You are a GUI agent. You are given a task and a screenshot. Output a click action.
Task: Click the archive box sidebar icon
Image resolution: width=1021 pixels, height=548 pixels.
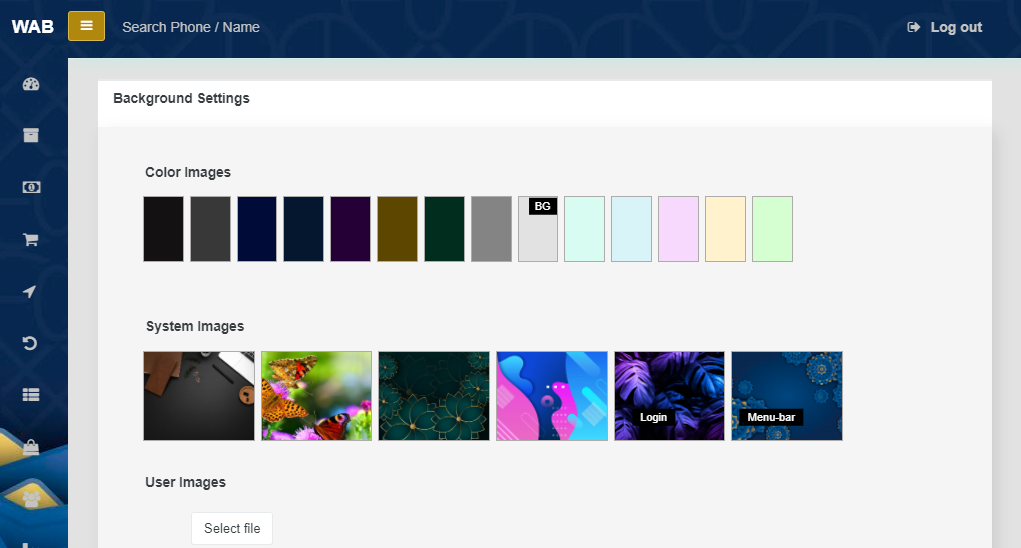coord(30,135)
